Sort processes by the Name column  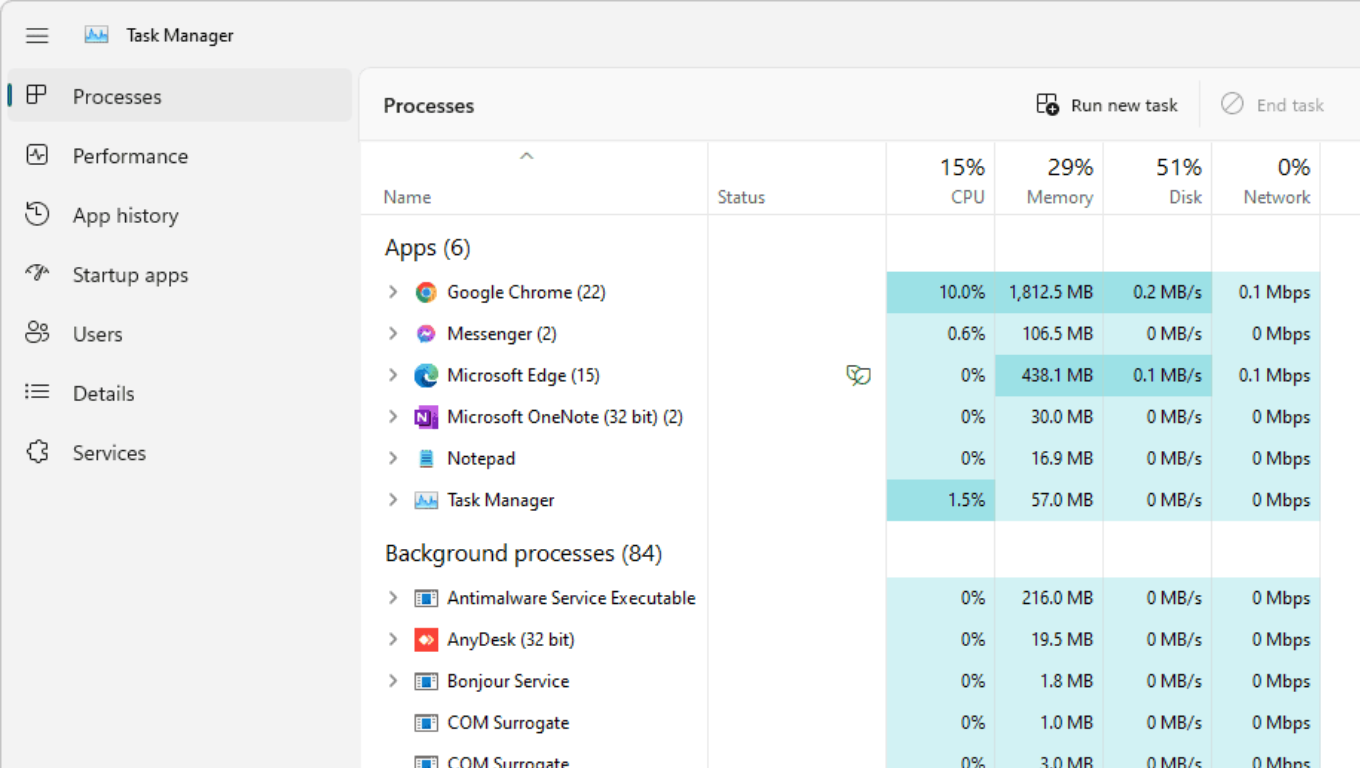coord(407,197)
